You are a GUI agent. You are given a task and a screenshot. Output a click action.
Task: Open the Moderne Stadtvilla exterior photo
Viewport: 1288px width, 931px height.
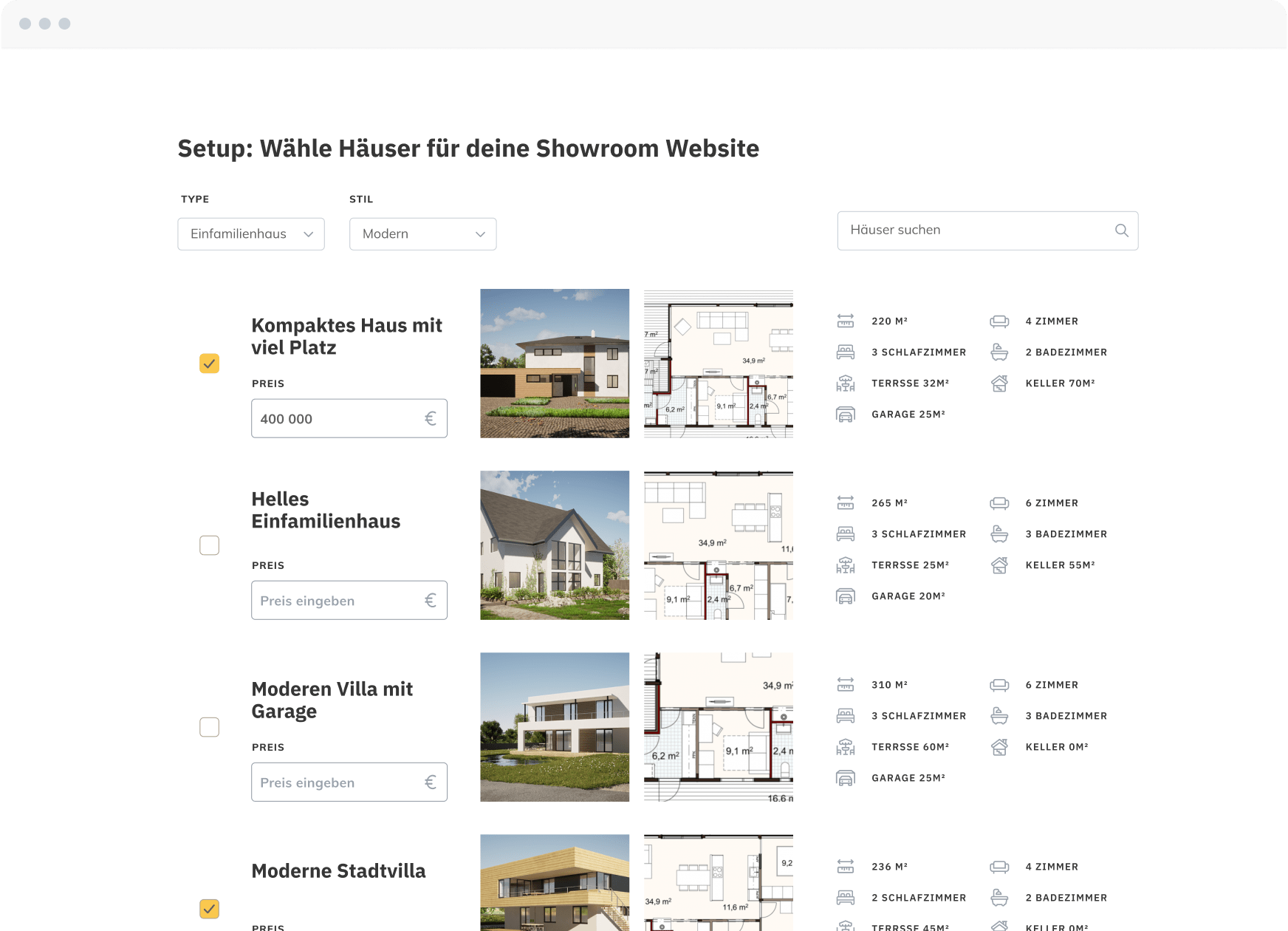[x=555, y=883]
